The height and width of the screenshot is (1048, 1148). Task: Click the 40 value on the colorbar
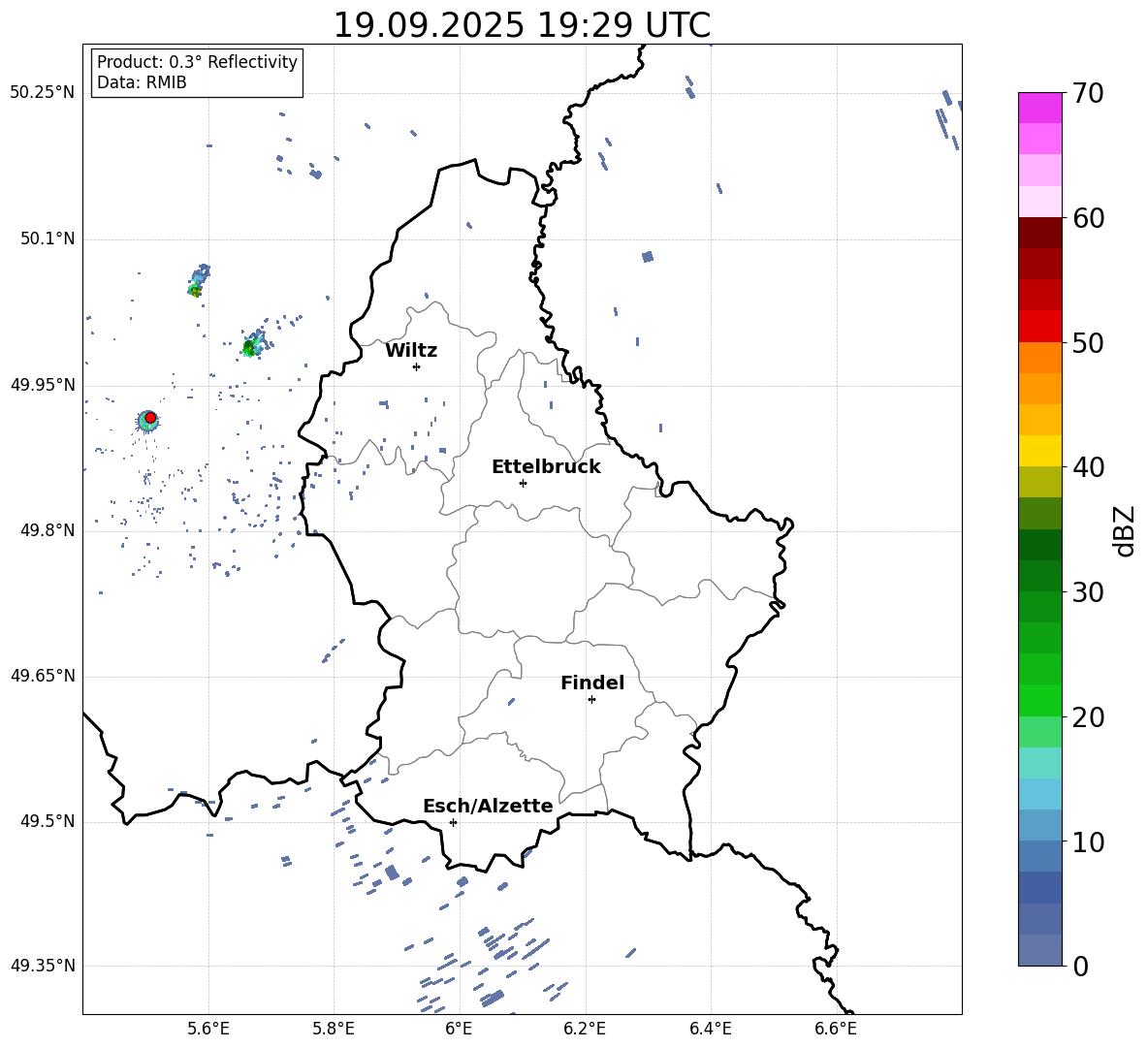(1088, 467)
